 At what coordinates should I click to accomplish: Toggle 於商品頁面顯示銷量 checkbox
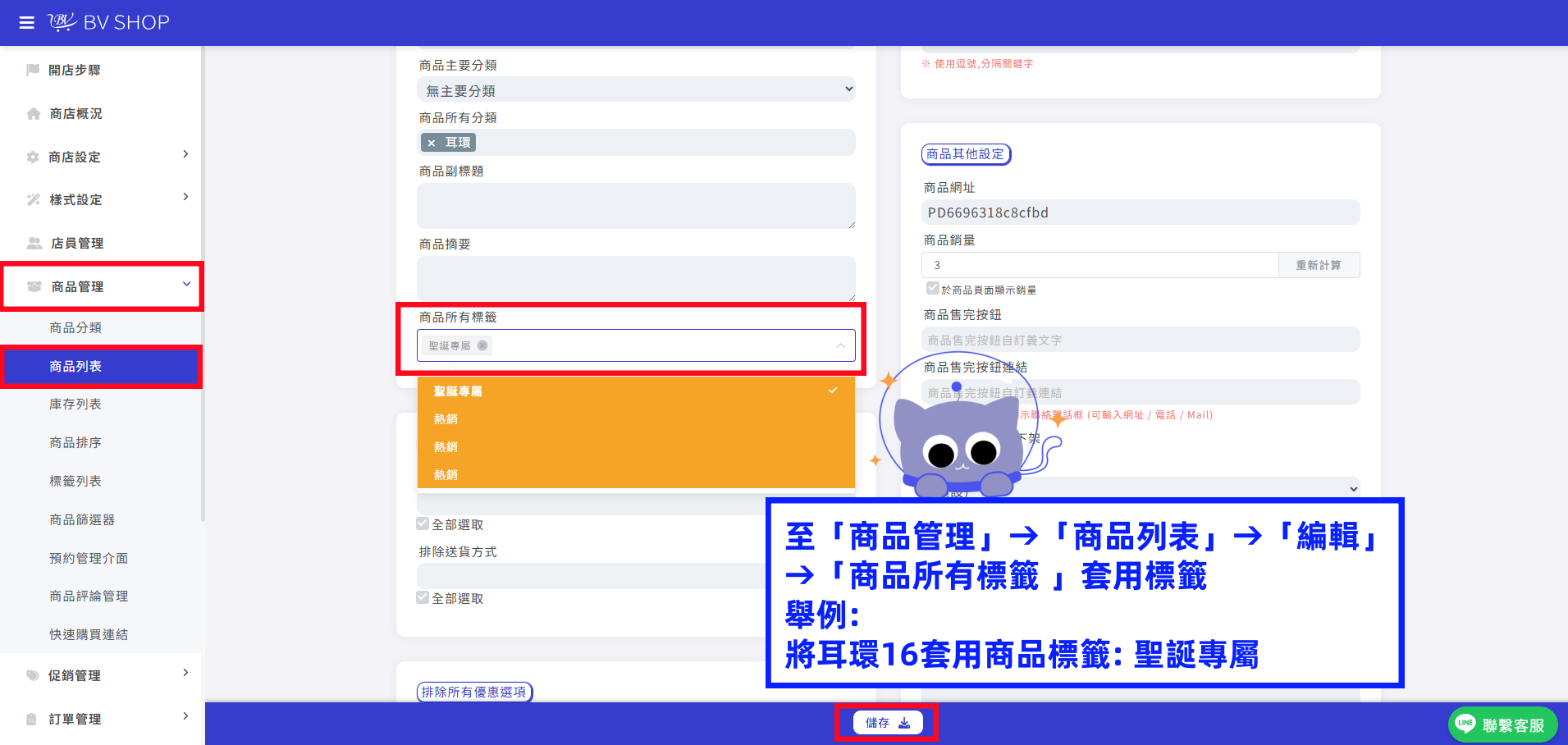(x=932, y=288)
